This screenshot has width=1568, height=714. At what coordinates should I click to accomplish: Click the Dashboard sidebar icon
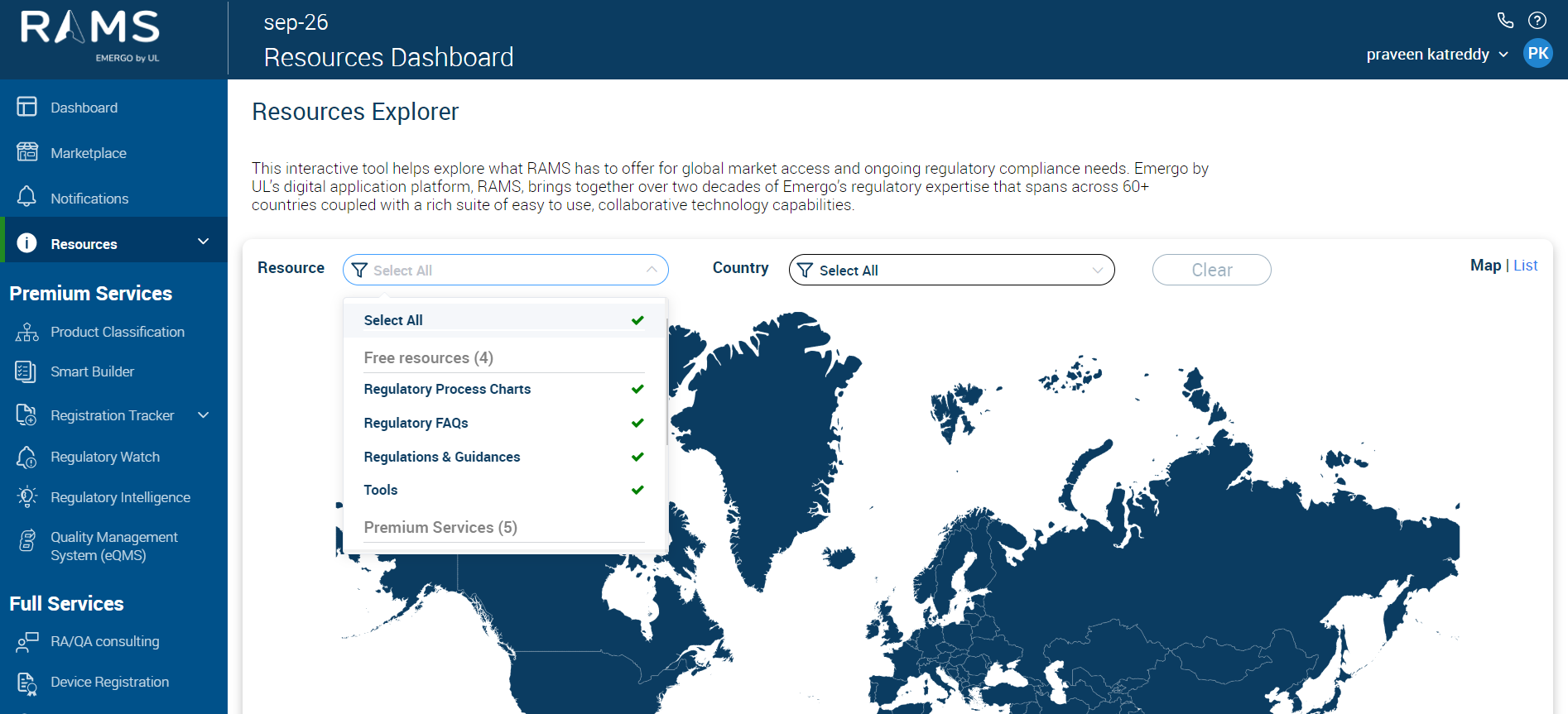coord(27,107)
